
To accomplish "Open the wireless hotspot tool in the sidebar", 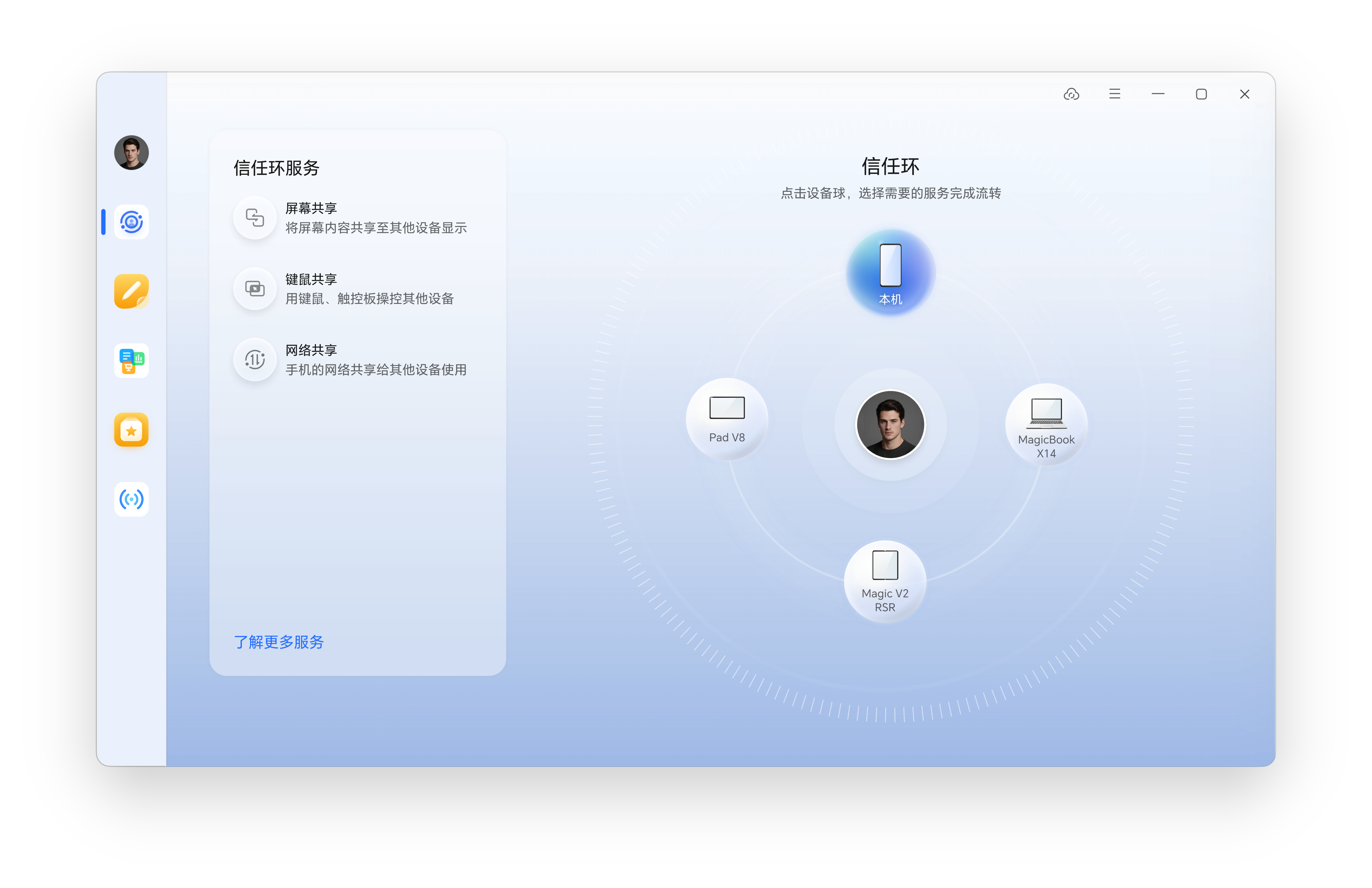I will (131, 499).
